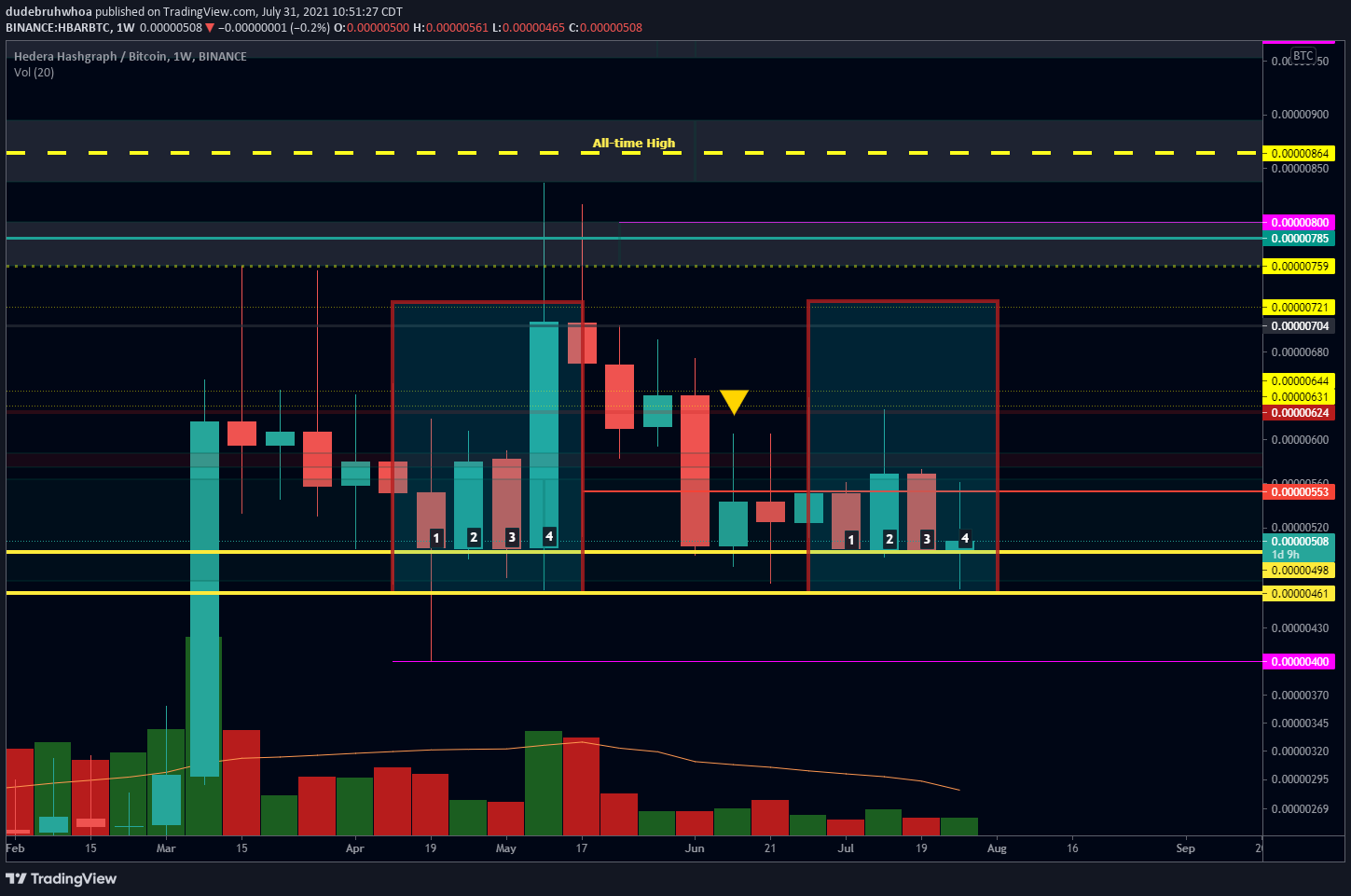Click the yellow 0.00000498 price label

1298,571
